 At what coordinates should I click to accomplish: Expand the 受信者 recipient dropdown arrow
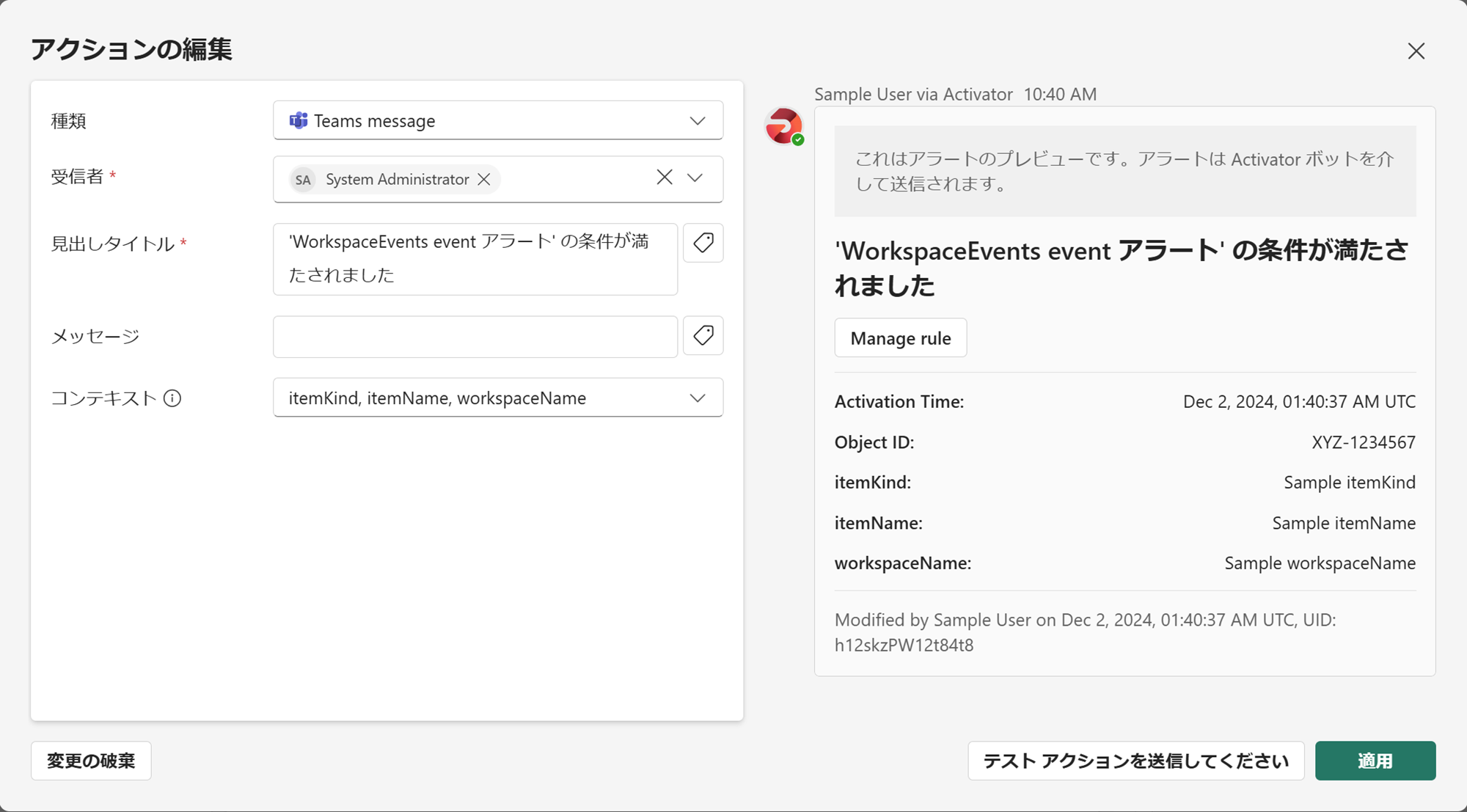(x=695, y=178)
